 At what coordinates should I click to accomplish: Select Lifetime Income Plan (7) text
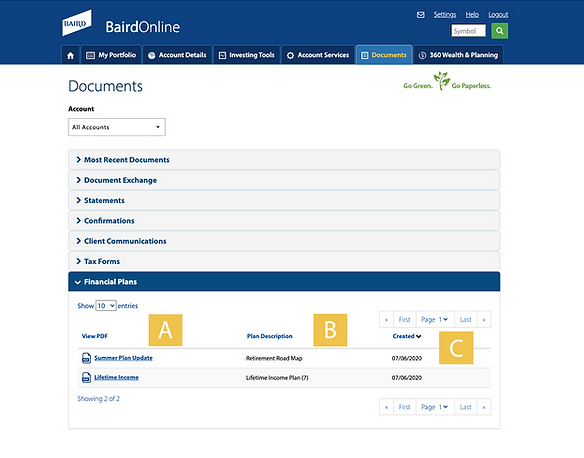[277, 378]
